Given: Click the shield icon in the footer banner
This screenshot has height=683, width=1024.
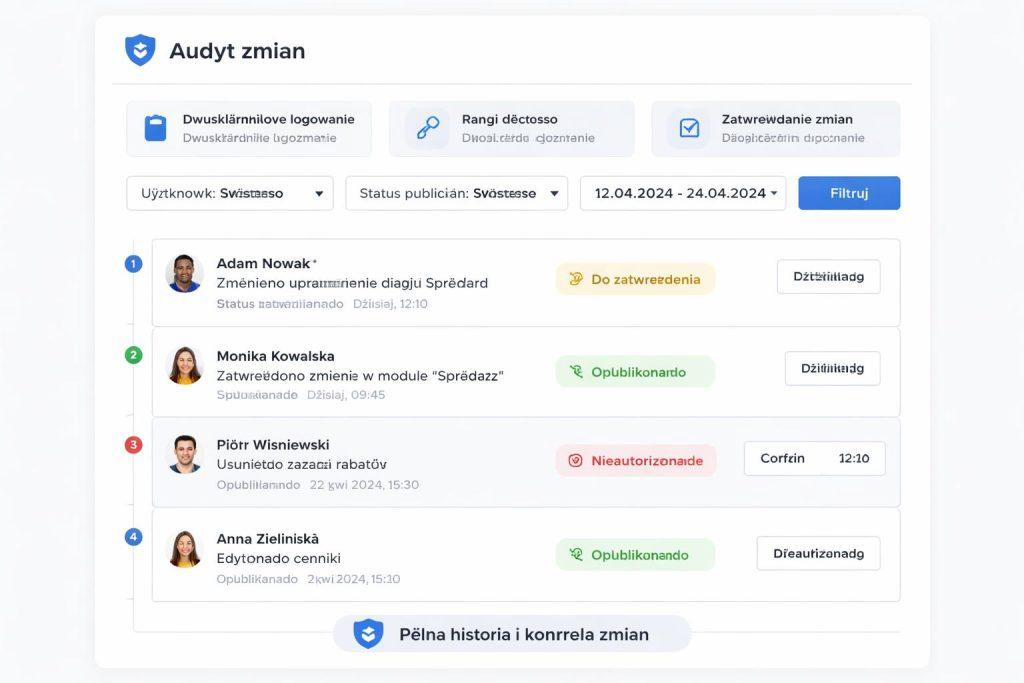Looking at the screenshot, I should (368, 634).
